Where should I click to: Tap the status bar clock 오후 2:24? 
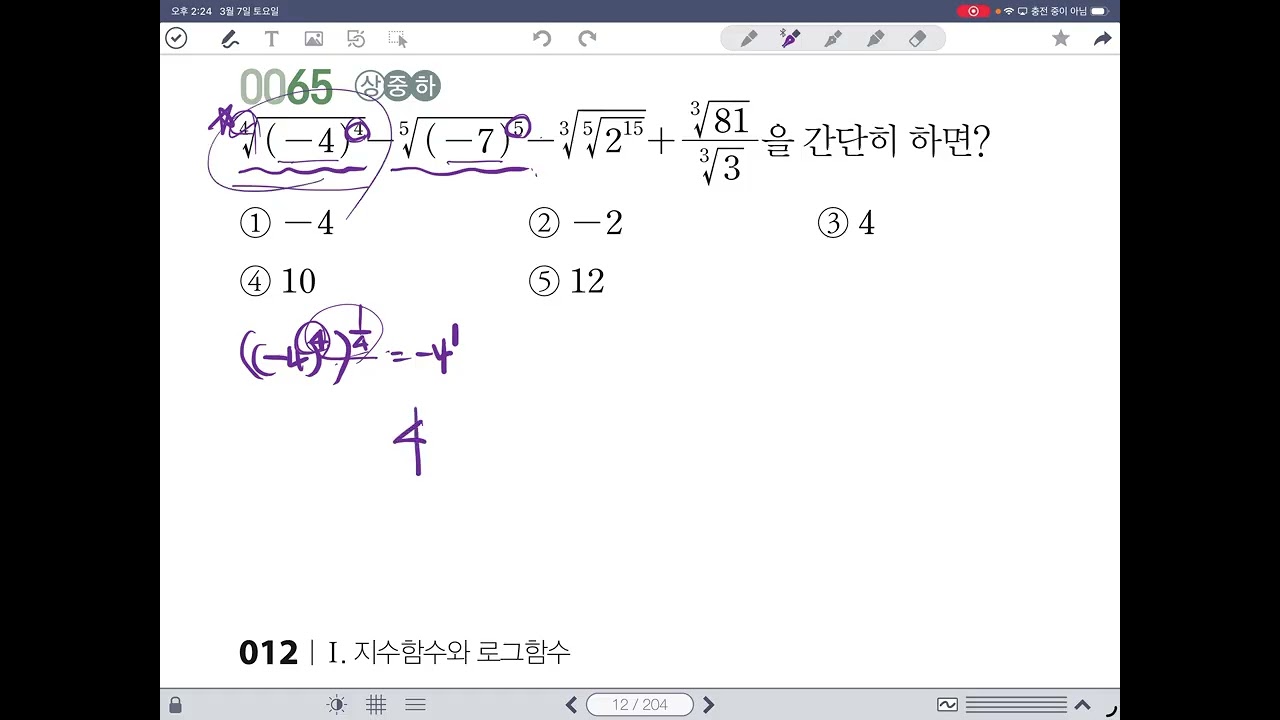190,11
